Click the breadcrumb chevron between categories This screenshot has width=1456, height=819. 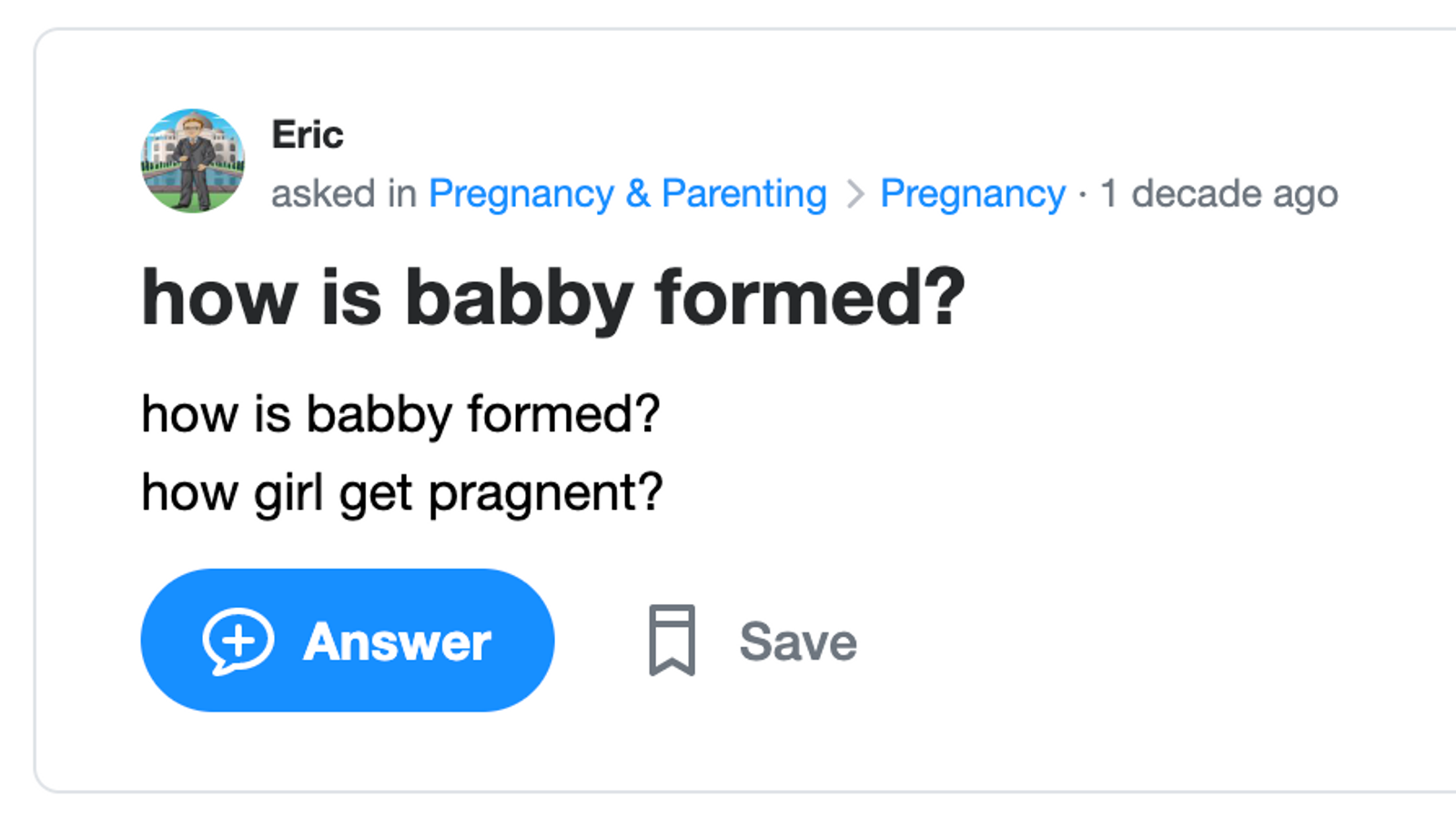(x=854, y=194)
